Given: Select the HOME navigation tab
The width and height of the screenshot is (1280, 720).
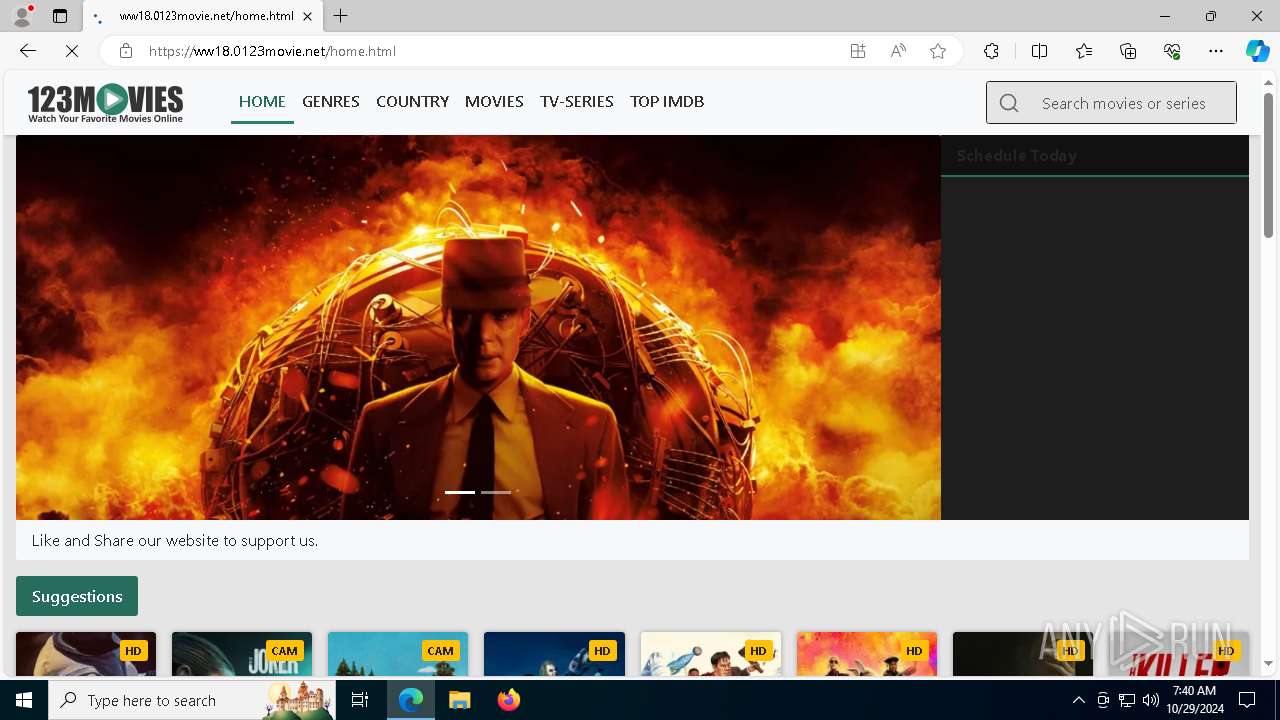Looking at the screenshot, I should 262,101.
